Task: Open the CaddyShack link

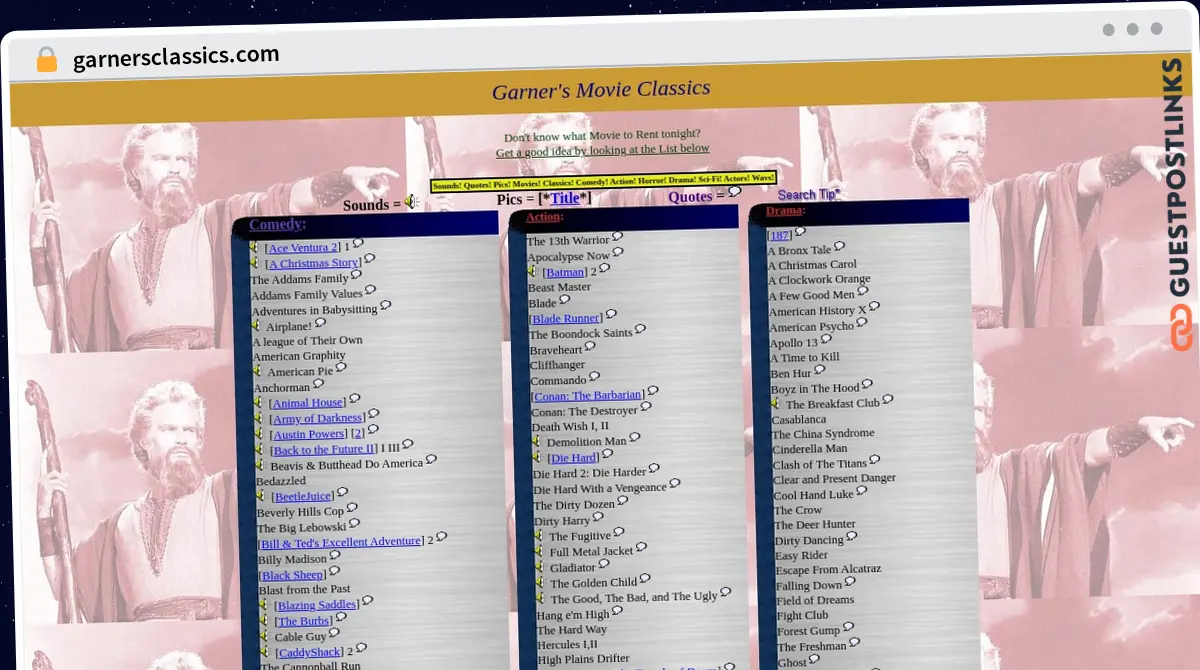Action: coord(309,652)
